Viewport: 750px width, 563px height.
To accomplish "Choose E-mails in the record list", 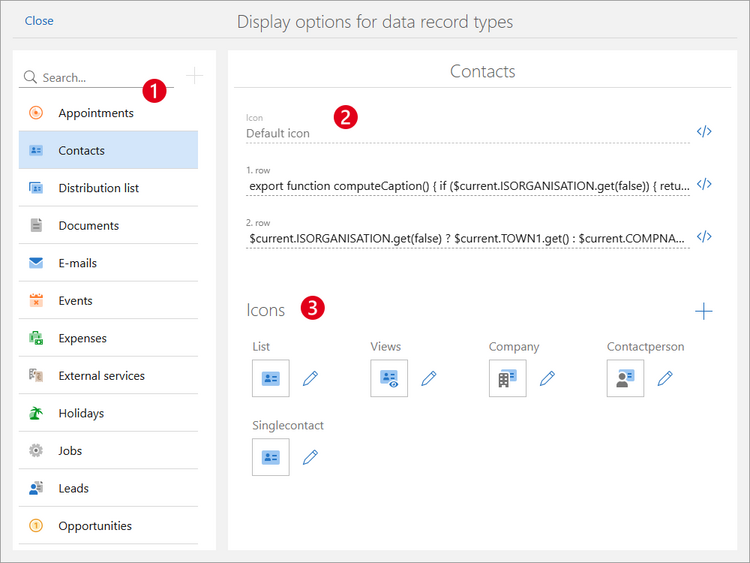I will point(77,263).
